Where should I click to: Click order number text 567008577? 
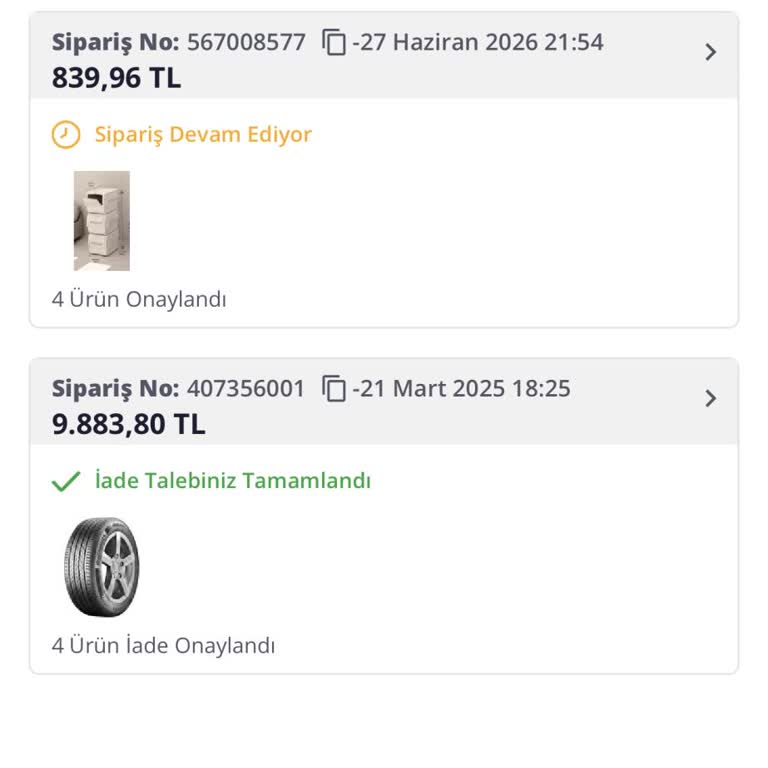pos(246,42)
